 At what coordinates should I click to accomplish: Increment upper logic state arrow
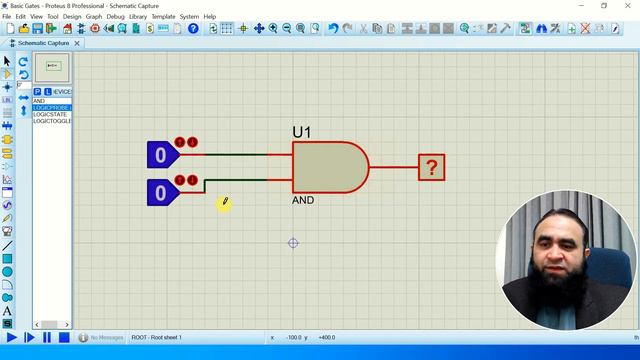pos(180,142)
